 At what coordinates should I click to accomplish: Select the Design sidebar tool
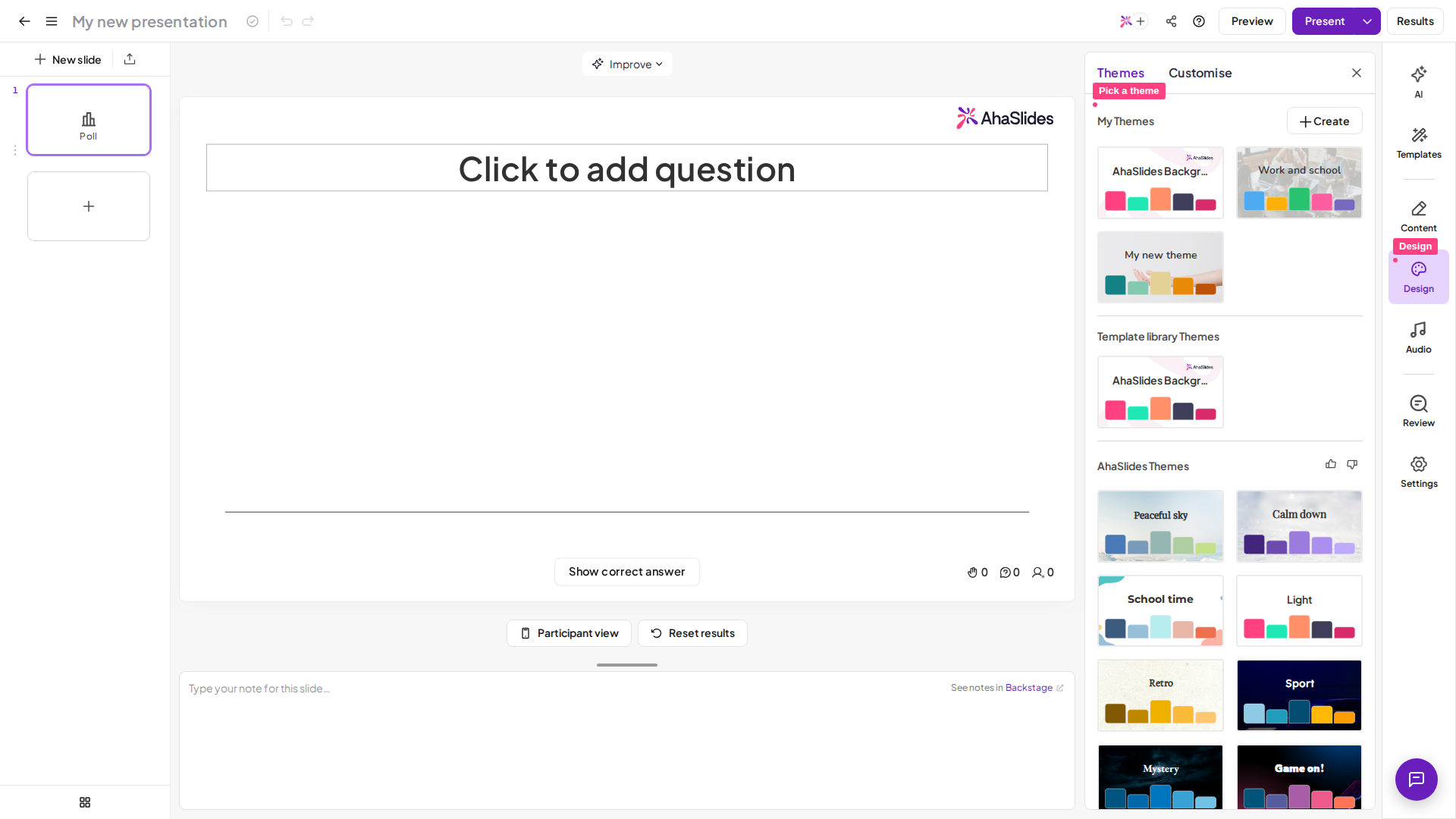click(x=1419, y=277)
